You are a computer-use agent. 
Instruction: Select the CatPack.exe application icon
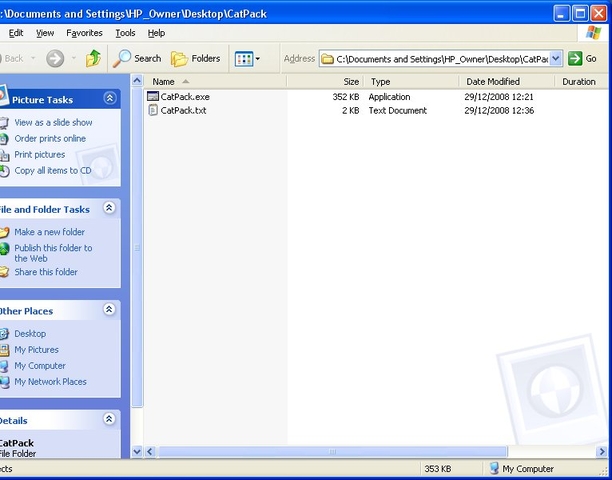click(x=153, y=96)
